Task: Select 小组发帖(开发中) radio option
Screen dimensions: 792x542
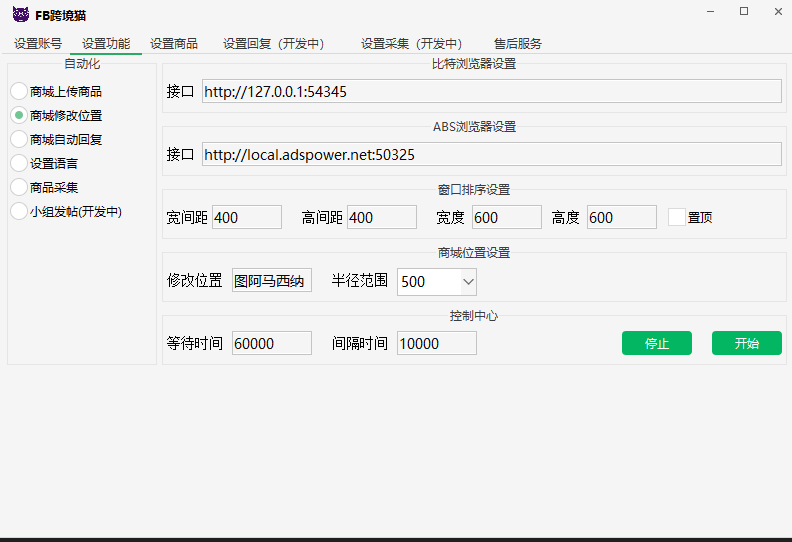Action: pos(19,211)
